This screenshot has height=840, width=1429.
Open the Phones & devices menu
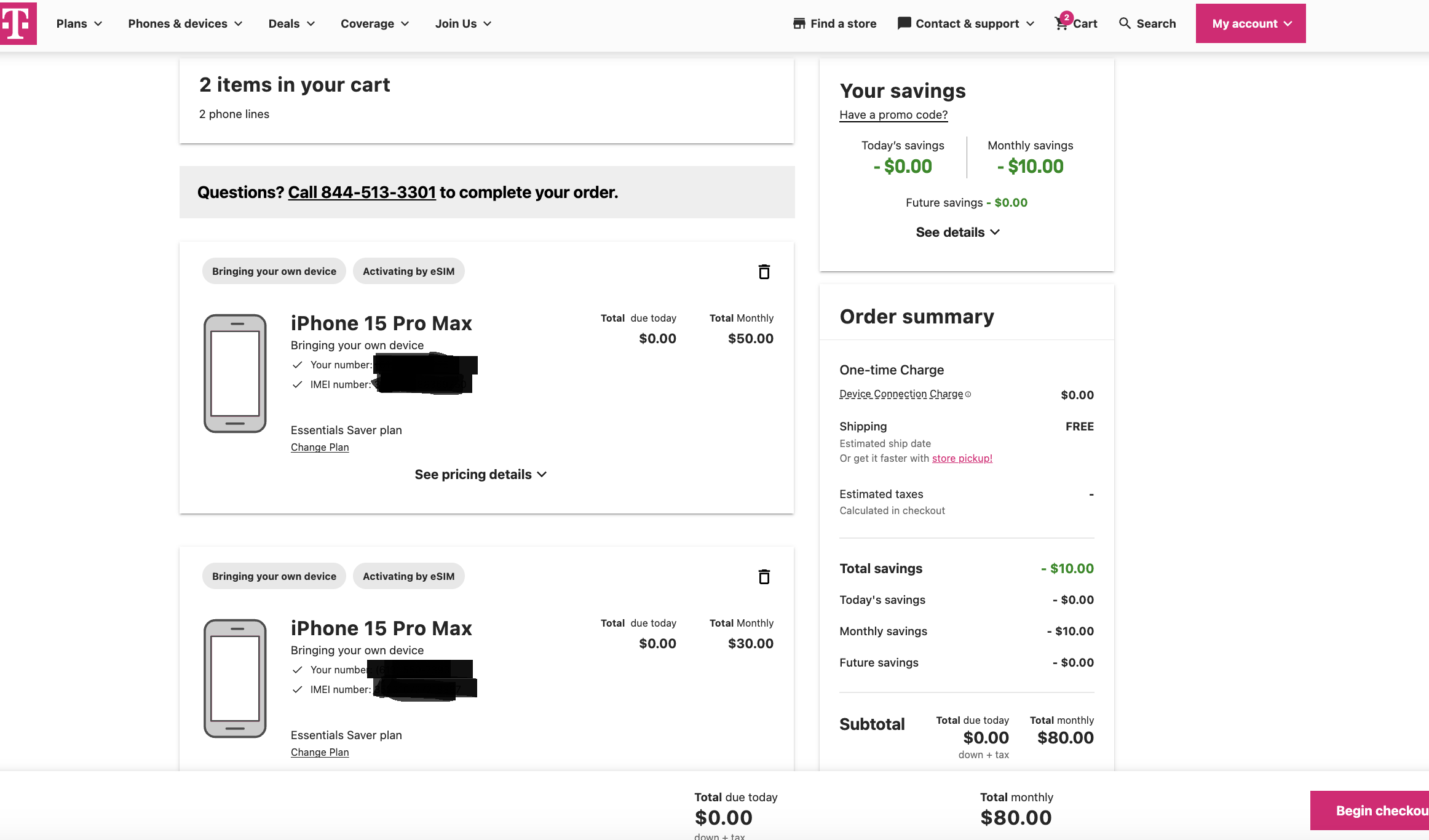point(185,23)
